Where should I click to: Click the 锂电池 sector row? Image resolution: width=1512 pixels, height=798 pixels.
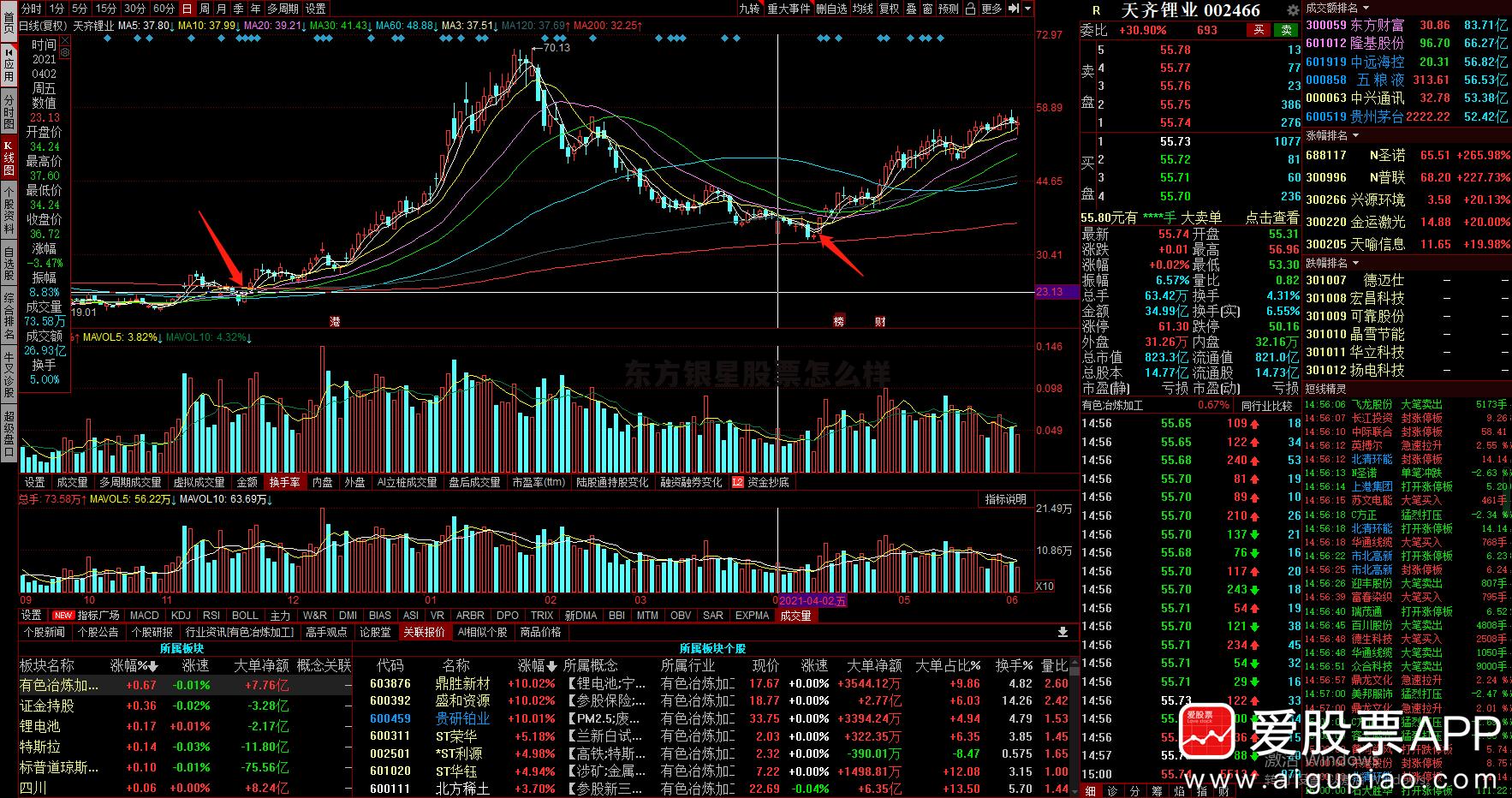tap(185, 726)
